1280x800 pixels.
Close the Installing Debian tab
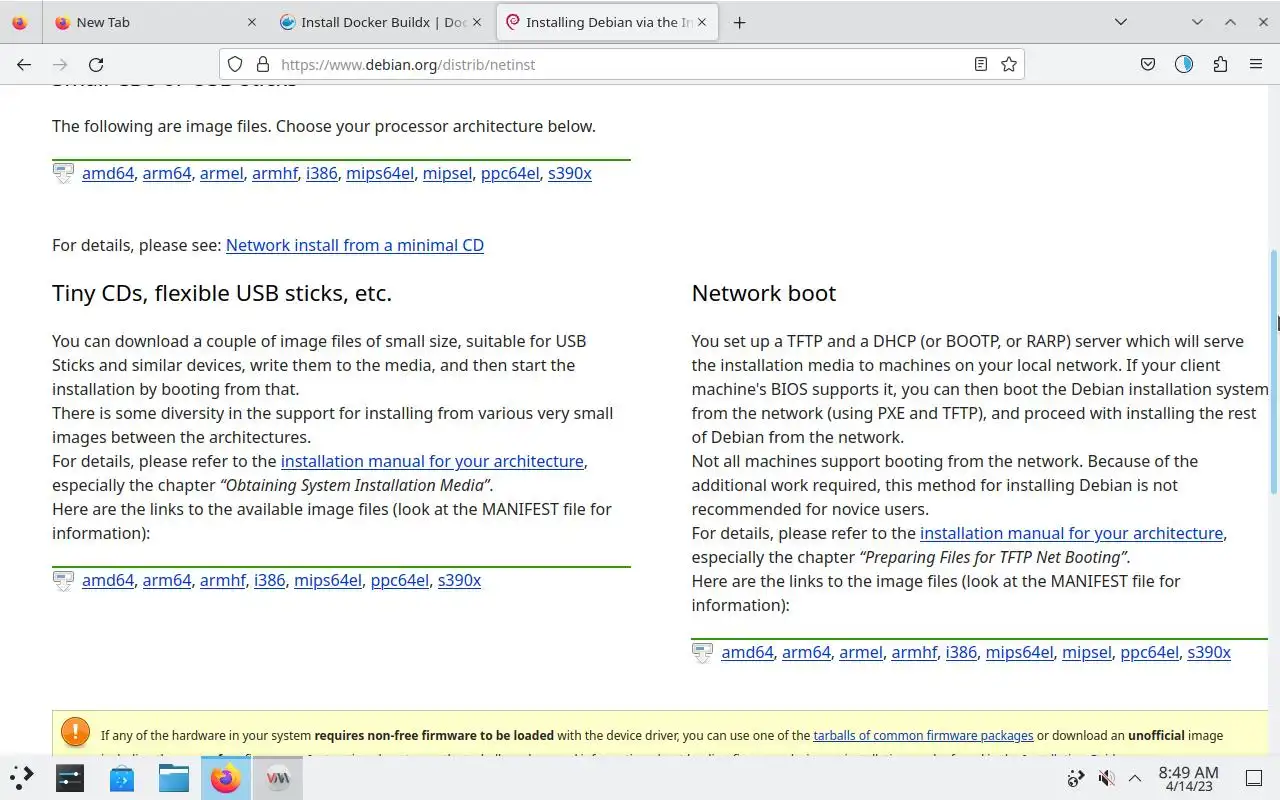(x=702, y=22)
